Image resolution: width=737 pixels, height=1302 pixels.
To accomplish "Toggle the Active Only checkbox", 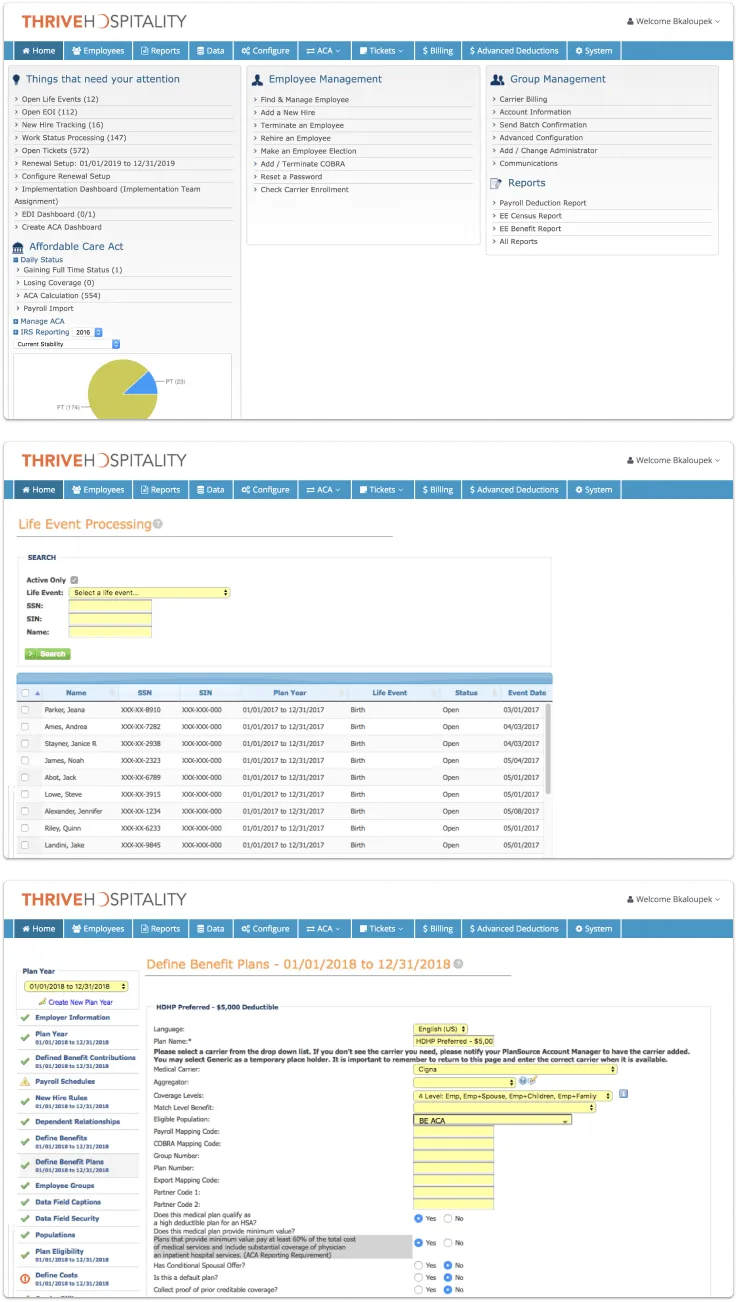I will 75,580.
